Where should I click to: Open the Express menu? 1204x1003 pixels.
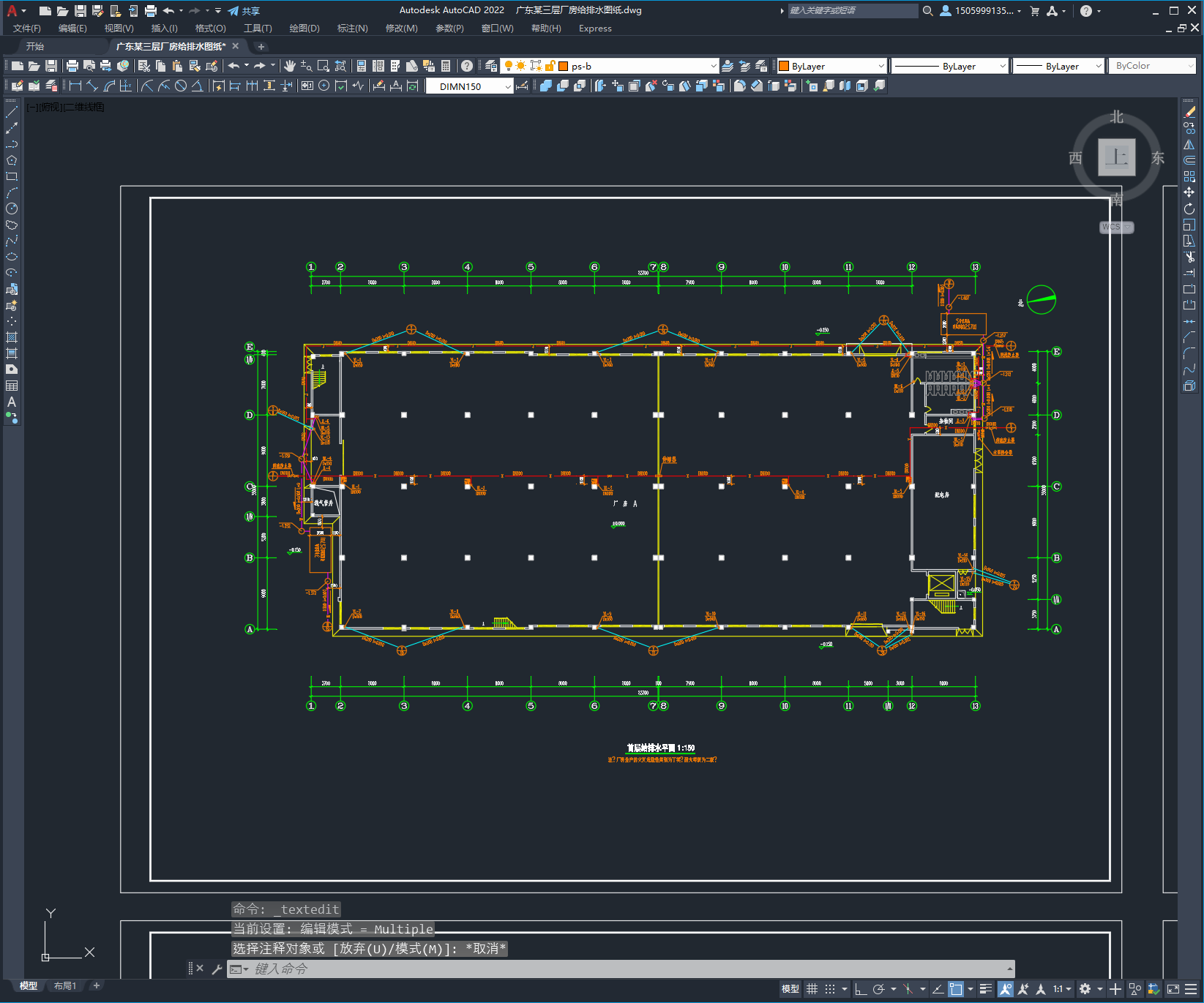[595, 29]
